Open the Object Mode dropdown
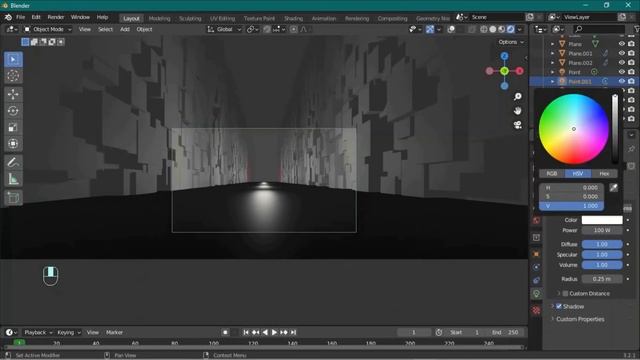This screenshot has width=640, height=360. 47,29
